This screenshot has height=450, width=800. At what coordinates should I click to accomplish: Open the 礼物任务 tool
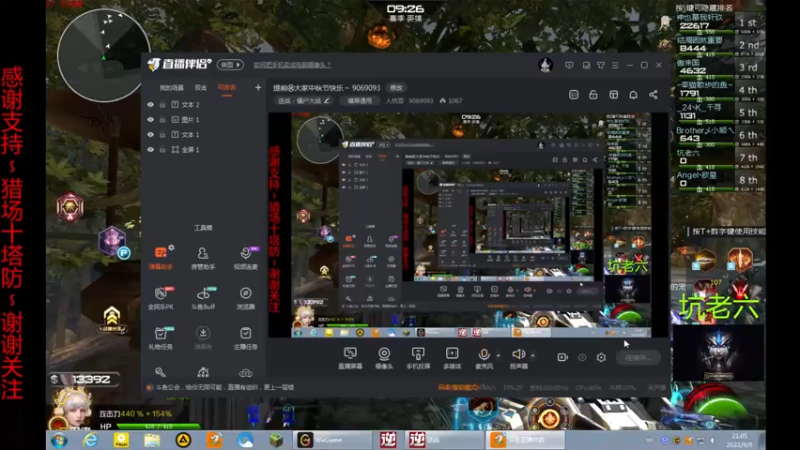[160, 338]
